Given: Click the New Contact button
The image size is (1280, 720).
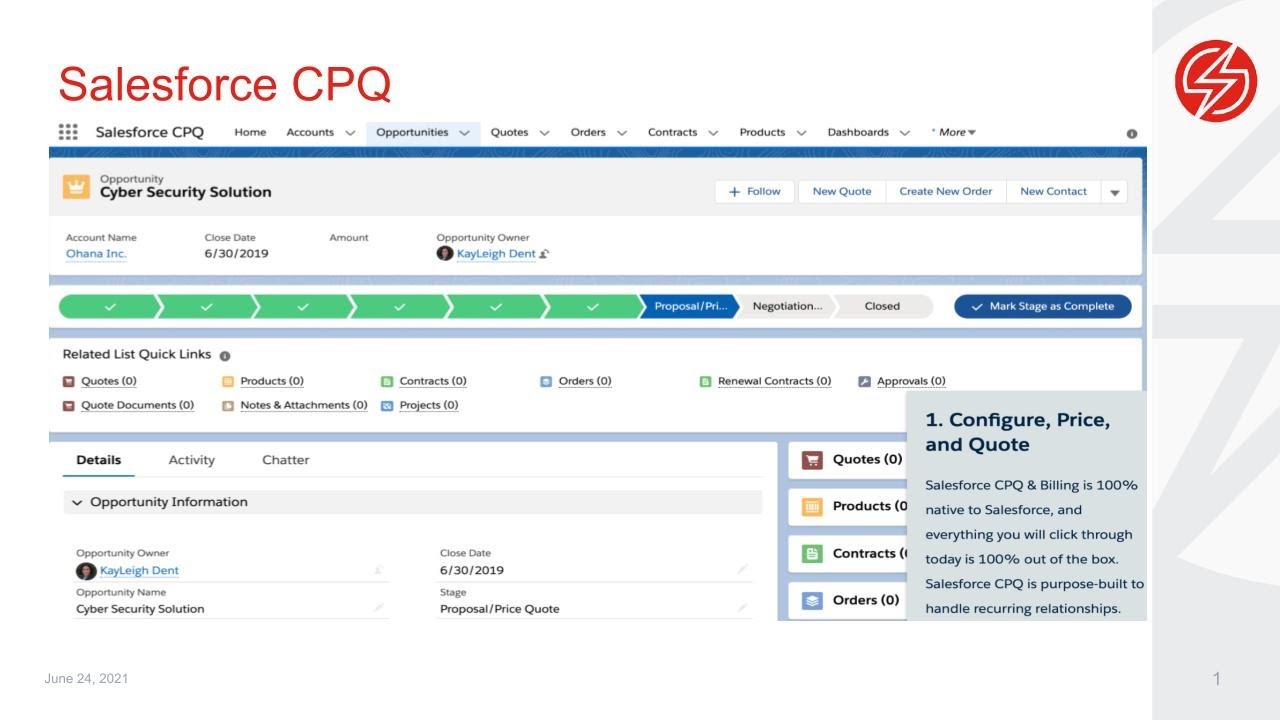Looking at the screenshot, I should click(x=1054, y=192).
